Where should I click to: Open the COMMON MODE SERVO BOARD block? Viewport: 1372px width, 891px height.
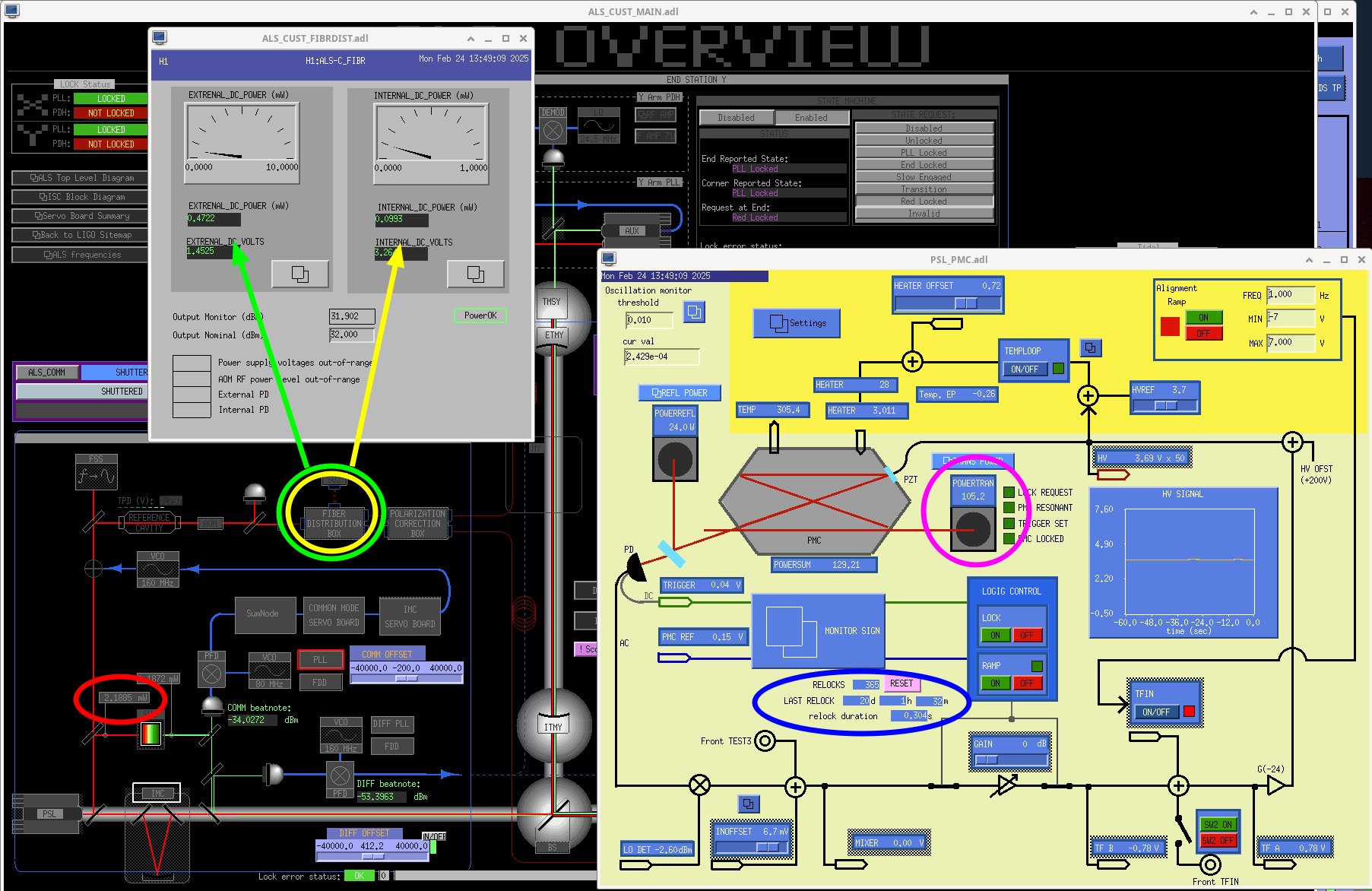click(x=334, y=615)
